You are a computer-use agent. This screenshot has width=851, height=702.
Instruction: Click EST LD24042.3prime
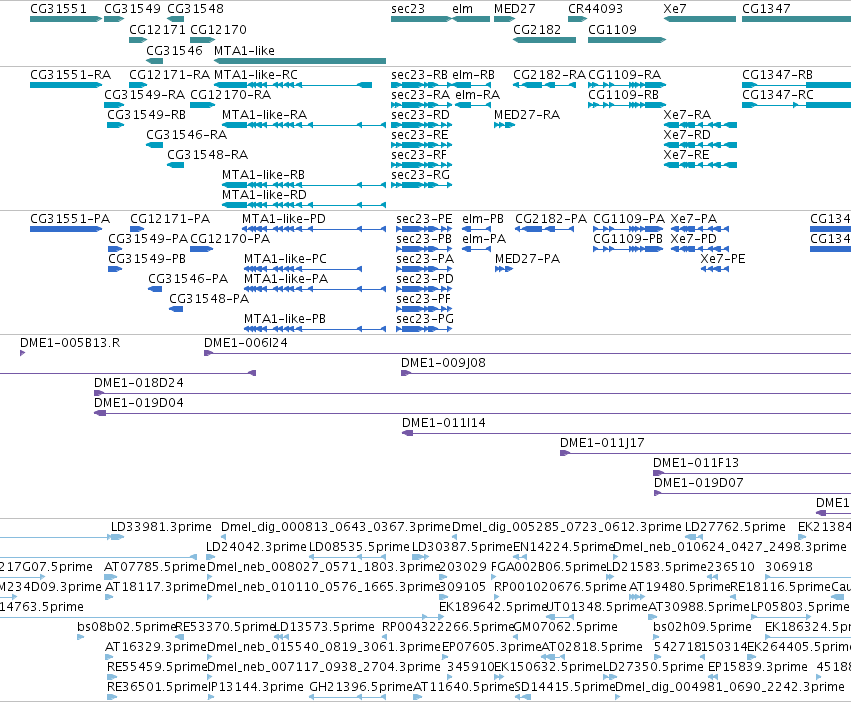tap(209, 557)
